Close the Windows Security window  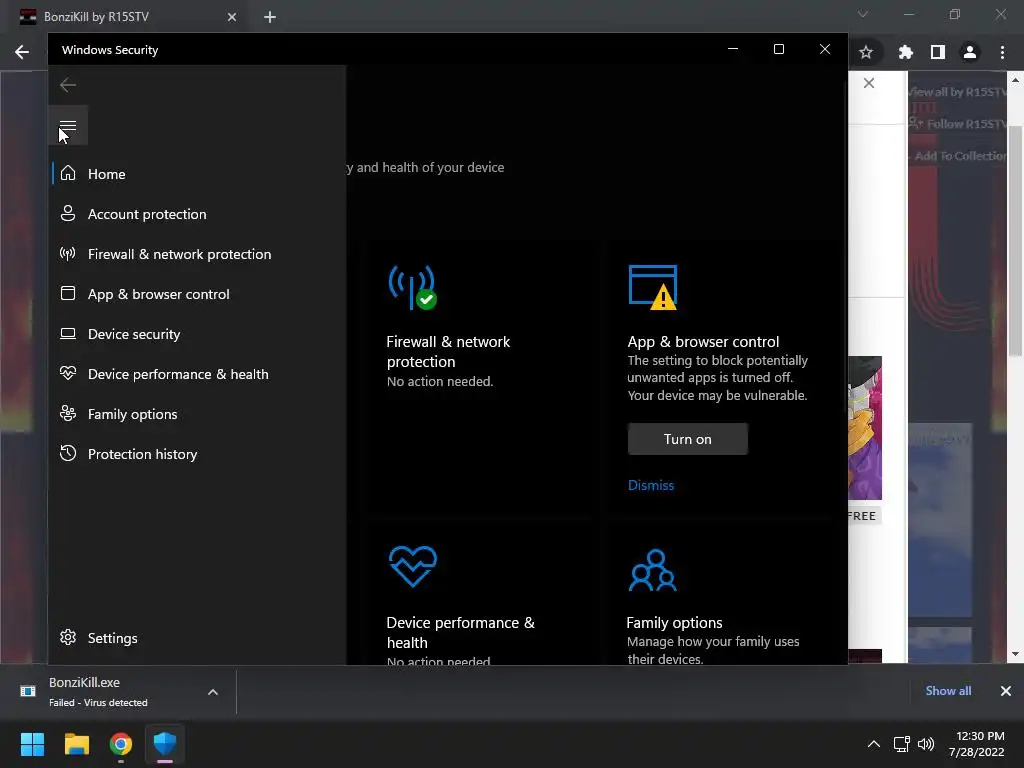click(825, 49)
